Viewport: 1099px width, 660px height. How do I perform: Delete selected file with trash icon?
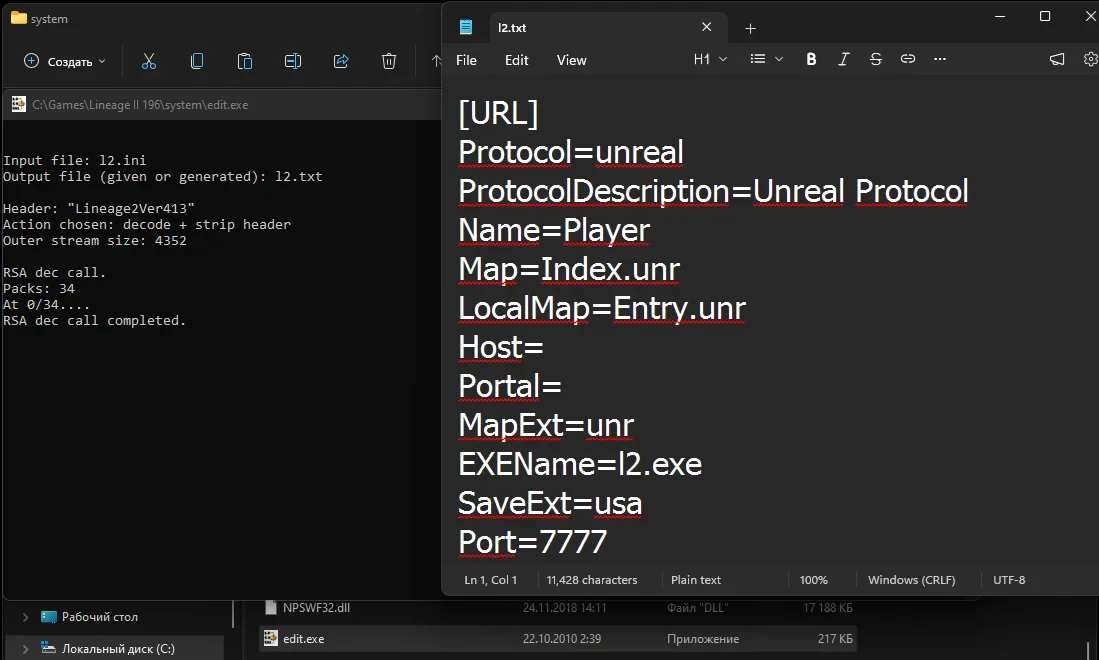point(389,62)
